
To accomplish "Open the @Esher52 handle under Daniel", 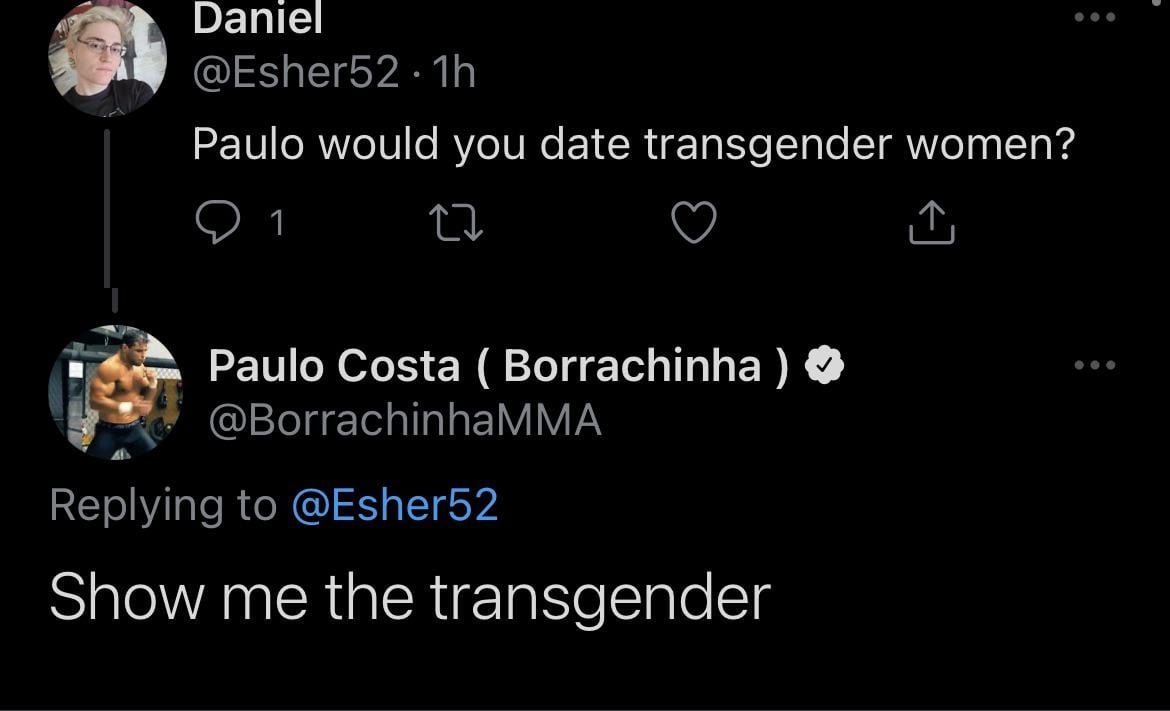I will click(x=296, y=72).
